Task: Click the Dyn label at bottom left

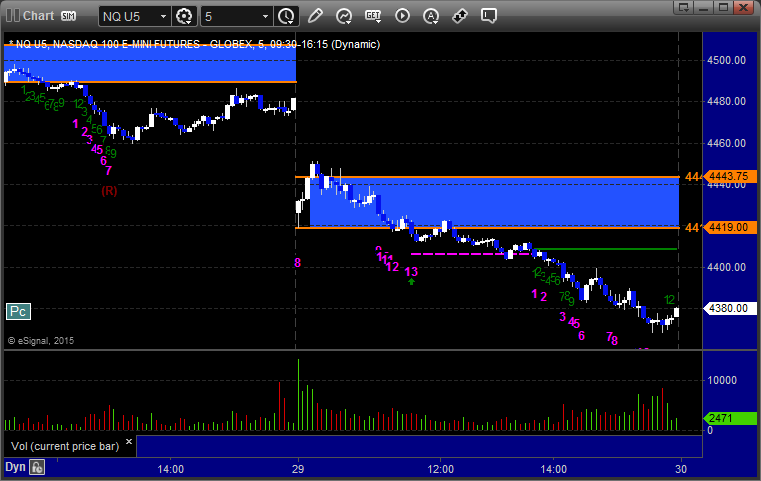Action: [15, 467]
